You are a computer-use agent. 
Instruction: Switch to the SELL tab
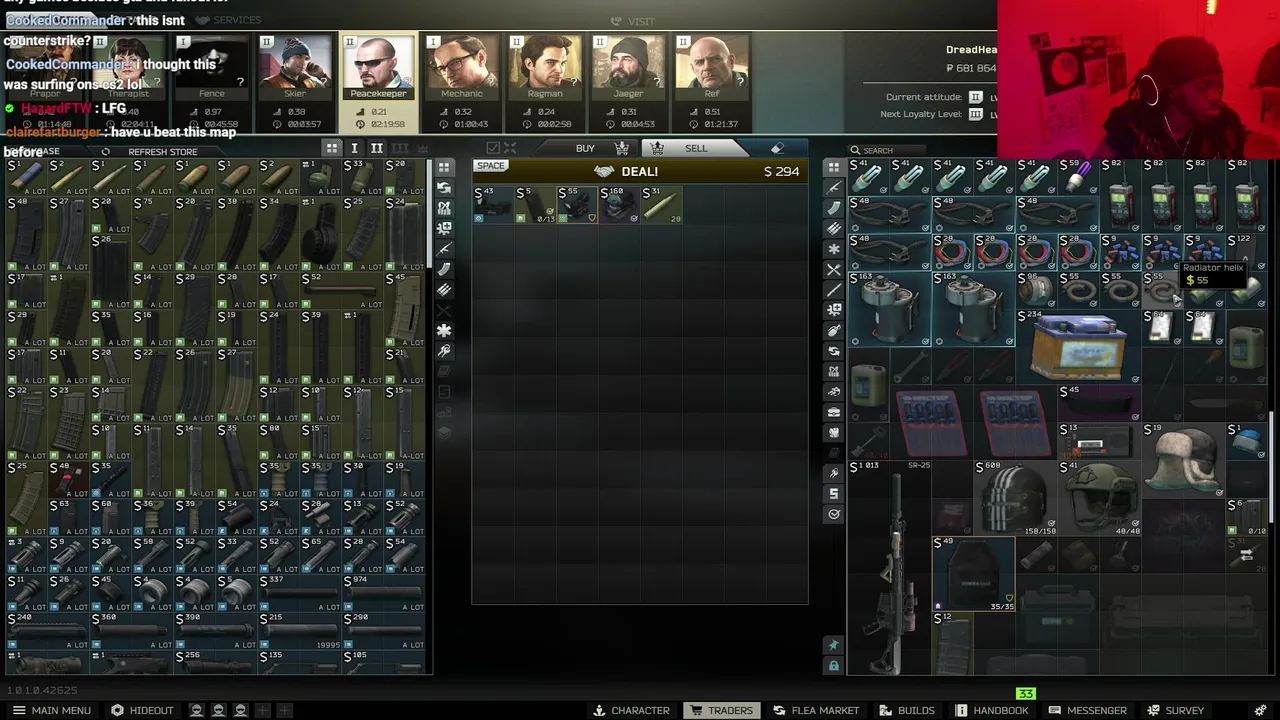click(695, 148)
